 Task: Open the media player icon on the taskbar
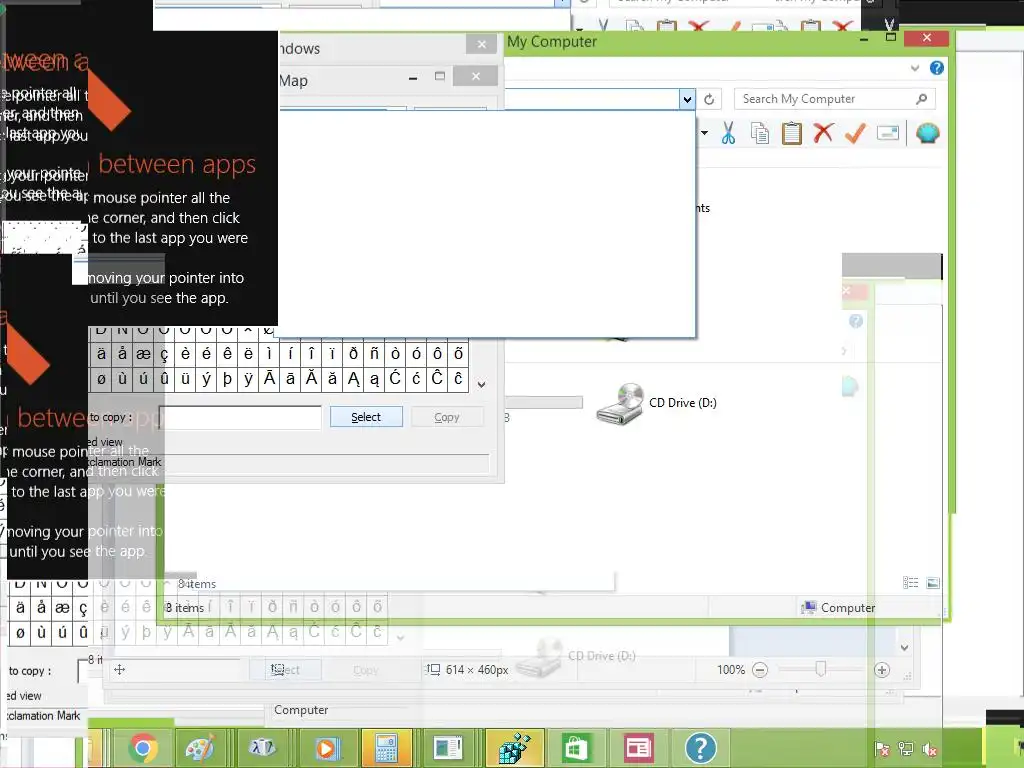point(325,748)
